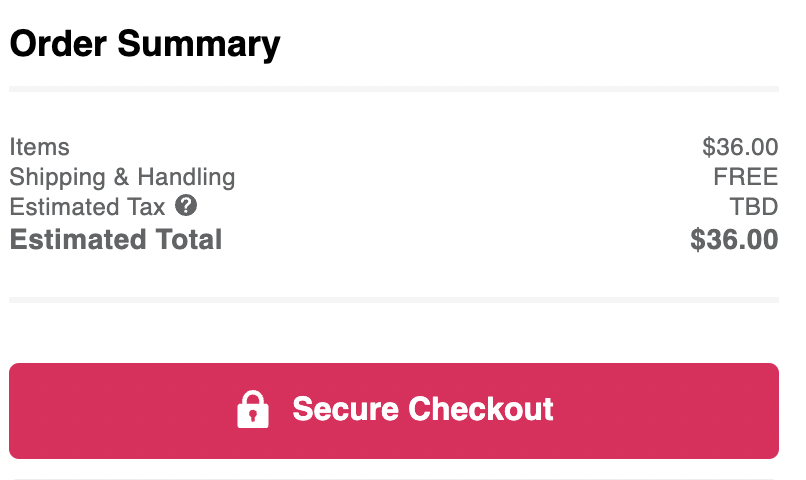Click the word 'Summary' in the heading

point(199,45)
